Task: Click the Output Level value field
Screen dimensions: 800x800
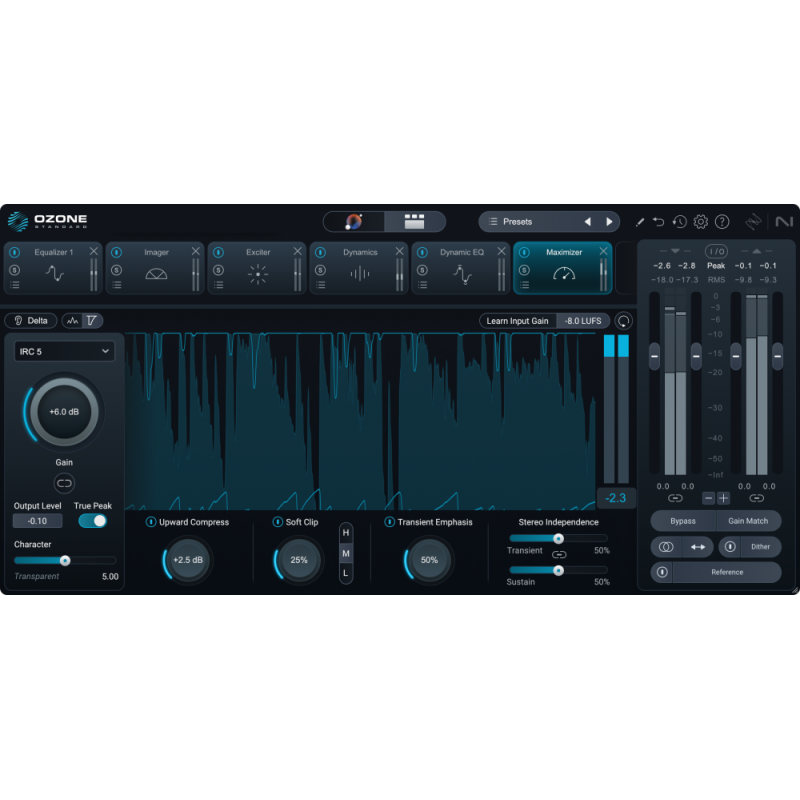Action: pos(38,521)
